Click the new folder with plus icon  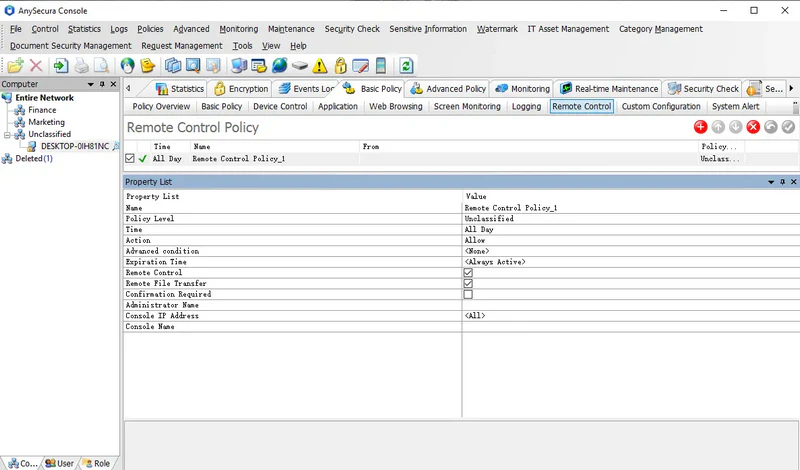[x=15, y=66]
